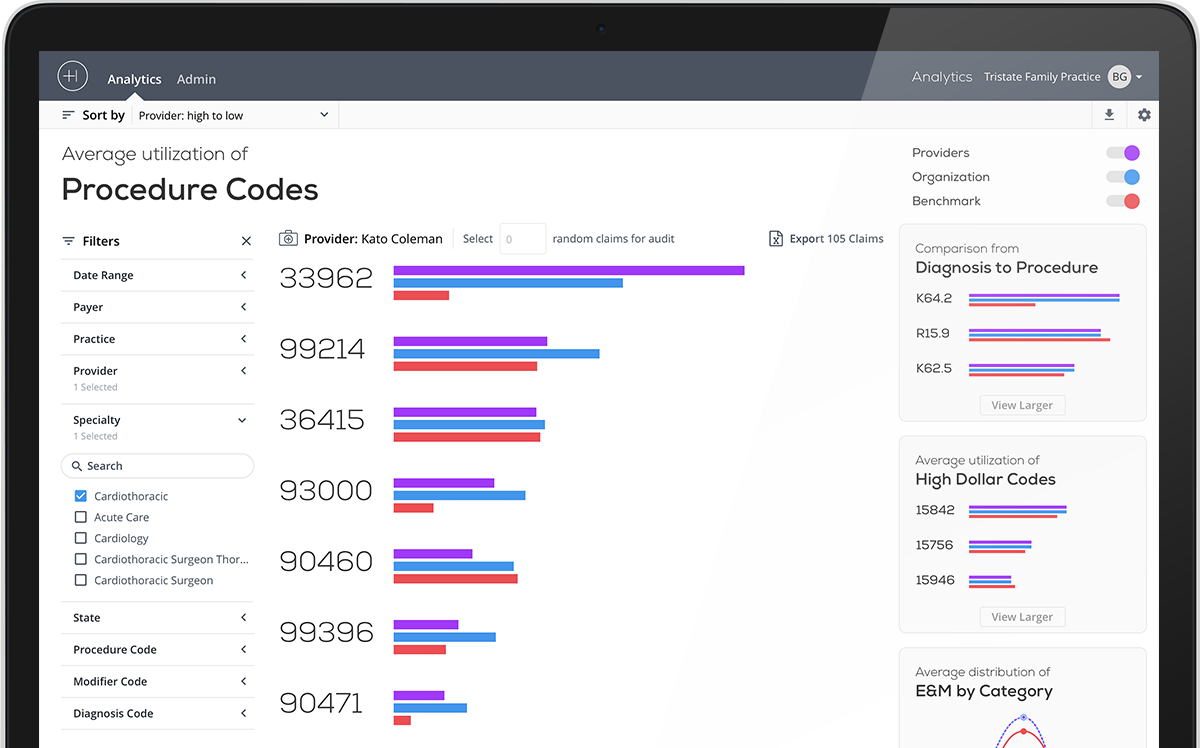Click the magnifier icon in Specialty search
The height and width of the screenshot is (748, 1200).
(77, 466)
